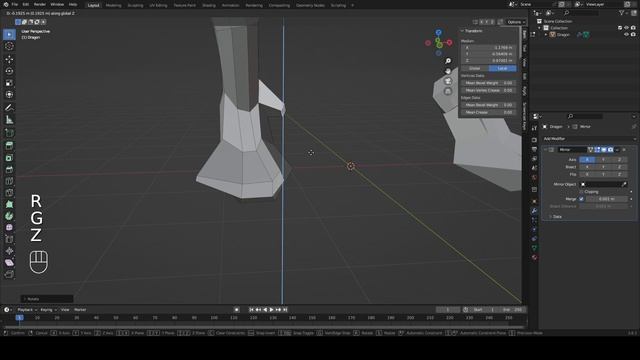
Task: Toggle Mirror modifier show in edit mode
Action: 597,150
